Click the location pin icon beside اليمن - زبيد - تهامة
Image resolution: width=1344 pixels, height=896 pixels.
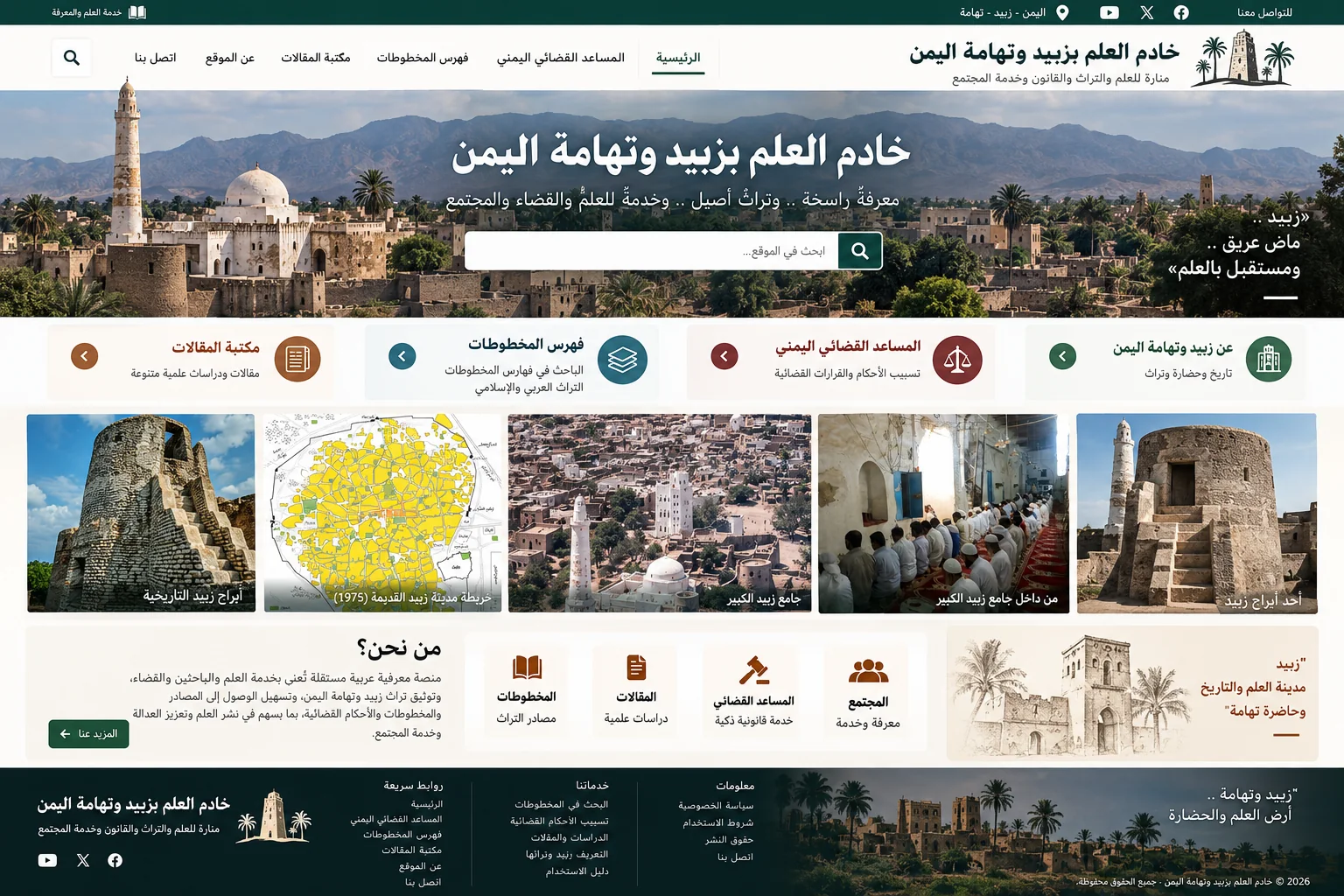(1062, 12)
